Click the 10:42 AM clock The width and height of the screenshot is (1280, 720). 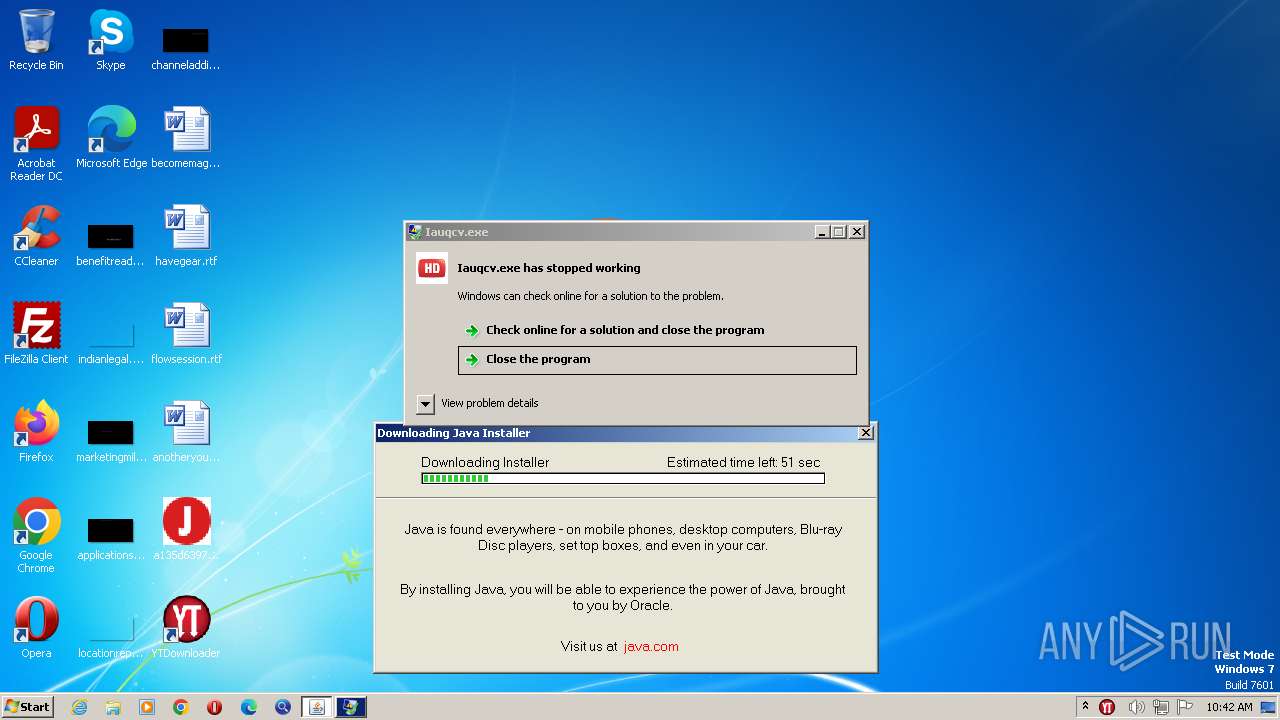click(x=1229, y=707)
